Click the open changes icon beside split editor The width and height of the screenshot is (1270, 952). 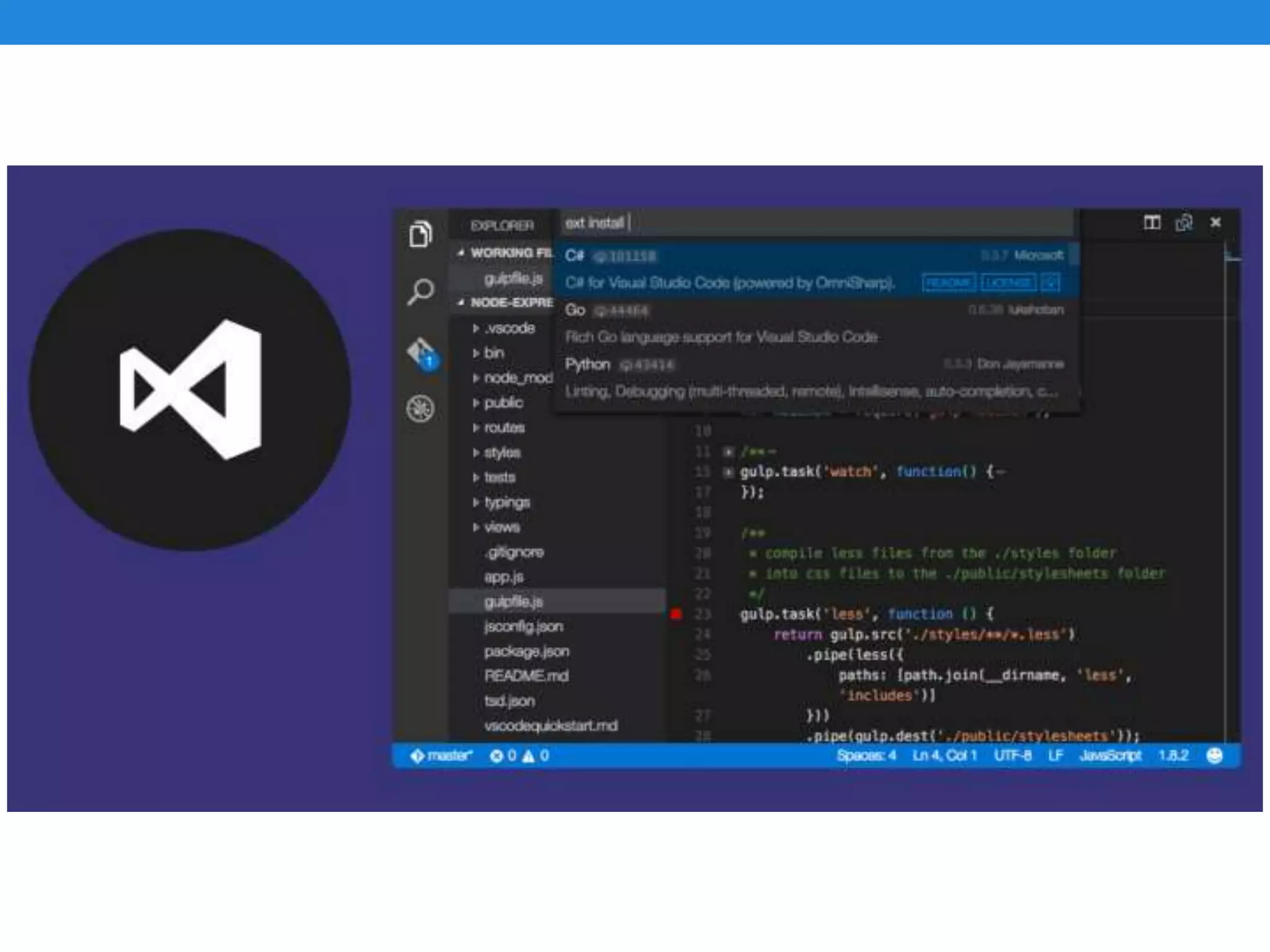click(1183, 223)
